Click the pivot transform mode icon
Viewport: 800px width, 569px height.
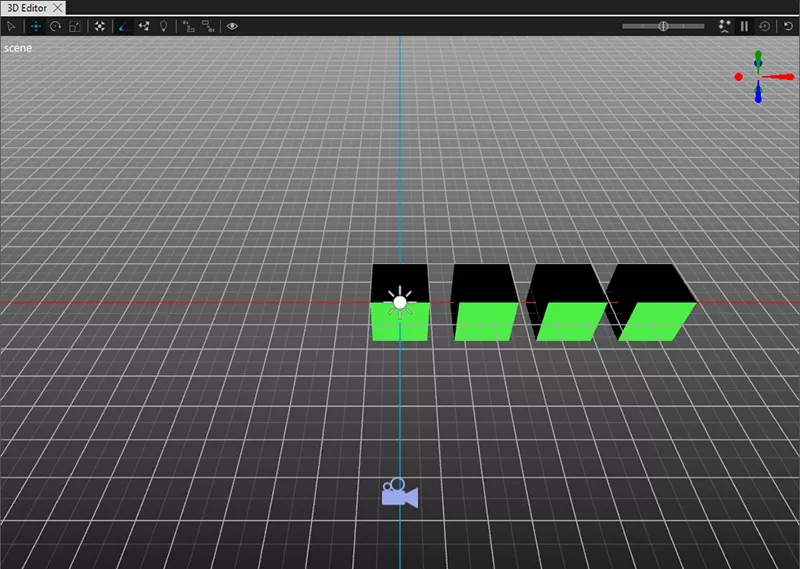pos(145,26)
